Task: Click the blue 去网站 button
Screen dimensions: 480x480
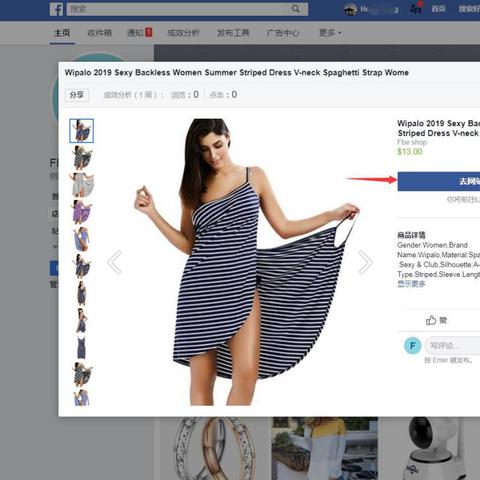Action: pyautogui.click(x=439, y=181)
